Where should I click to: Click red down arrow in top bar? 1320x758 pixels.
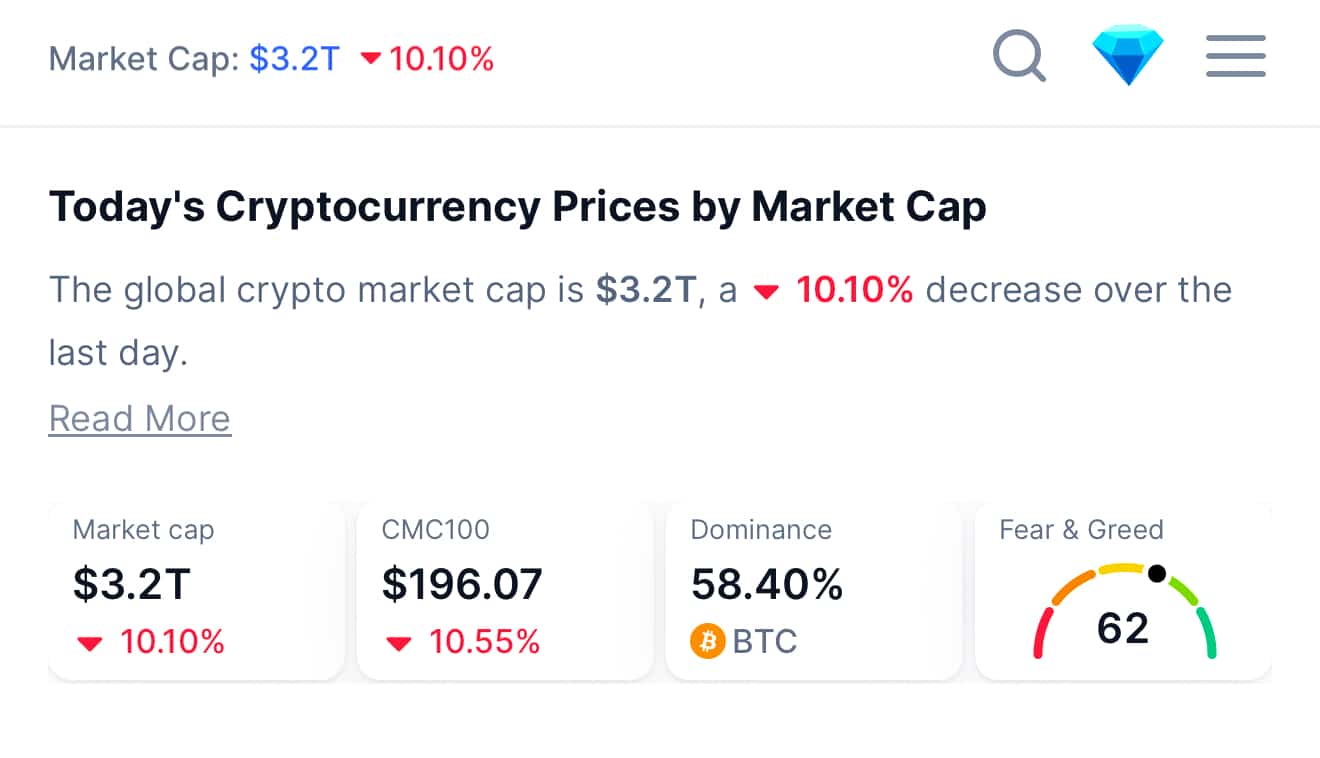click(x=371, y=59)
